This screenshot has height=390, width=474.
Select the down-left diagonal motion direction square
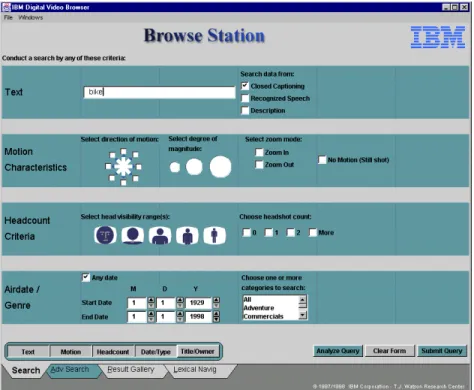(x=112, y=178)
